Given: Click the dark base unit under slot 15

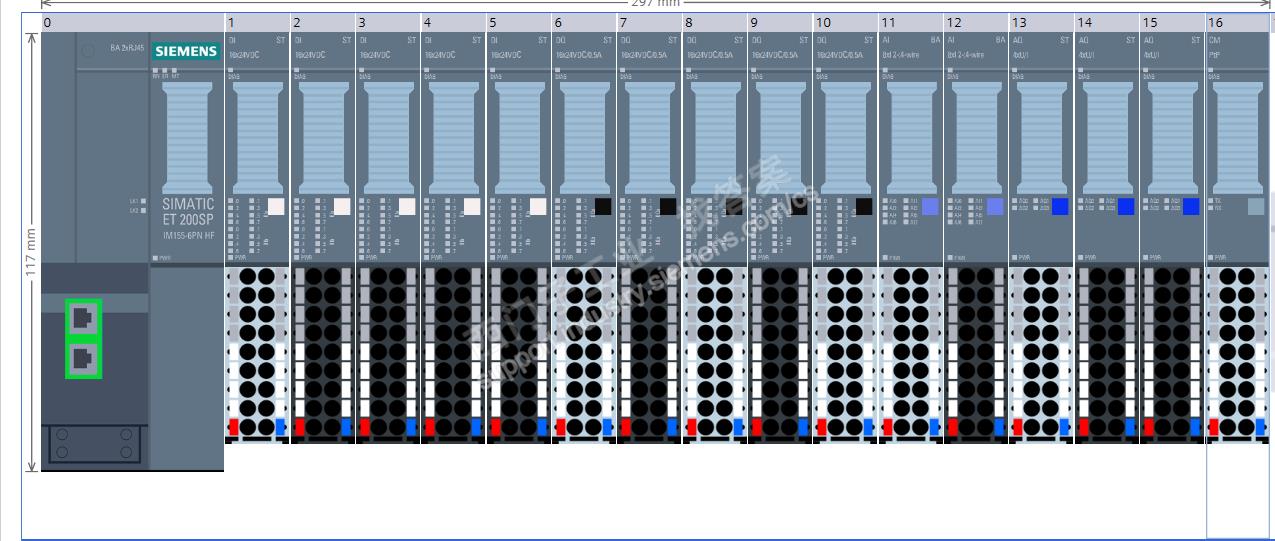Looking at the screenshot, I should point(1172,353).
